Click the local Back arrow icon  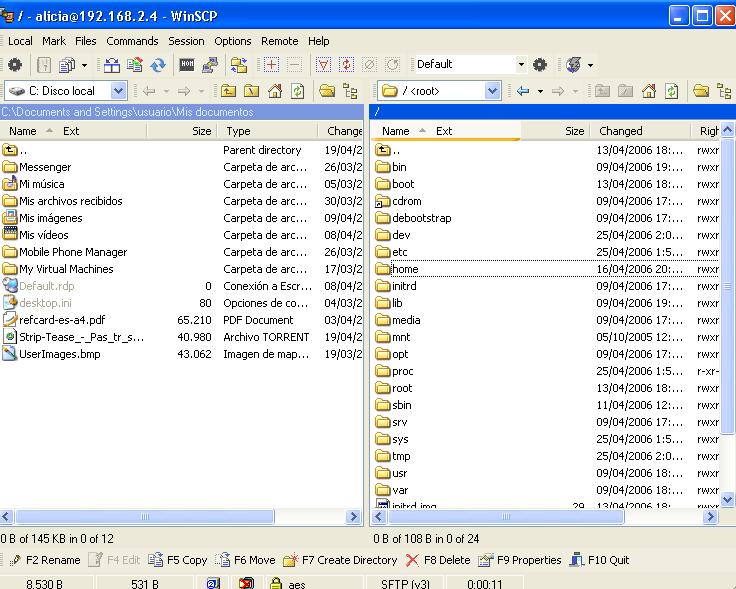(149, 91)
